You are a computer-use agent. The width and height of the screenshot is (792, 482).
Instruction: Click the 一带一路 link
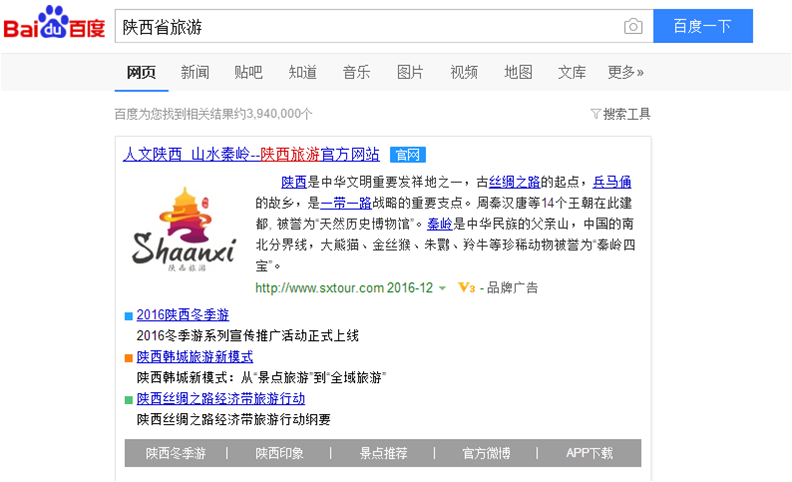click(346, 203)
